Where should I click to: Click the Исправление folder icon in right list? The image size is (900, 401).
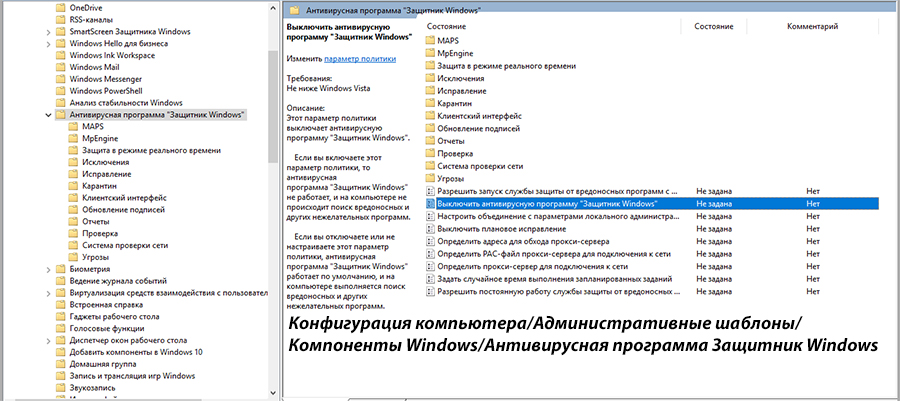coord(430,91)
